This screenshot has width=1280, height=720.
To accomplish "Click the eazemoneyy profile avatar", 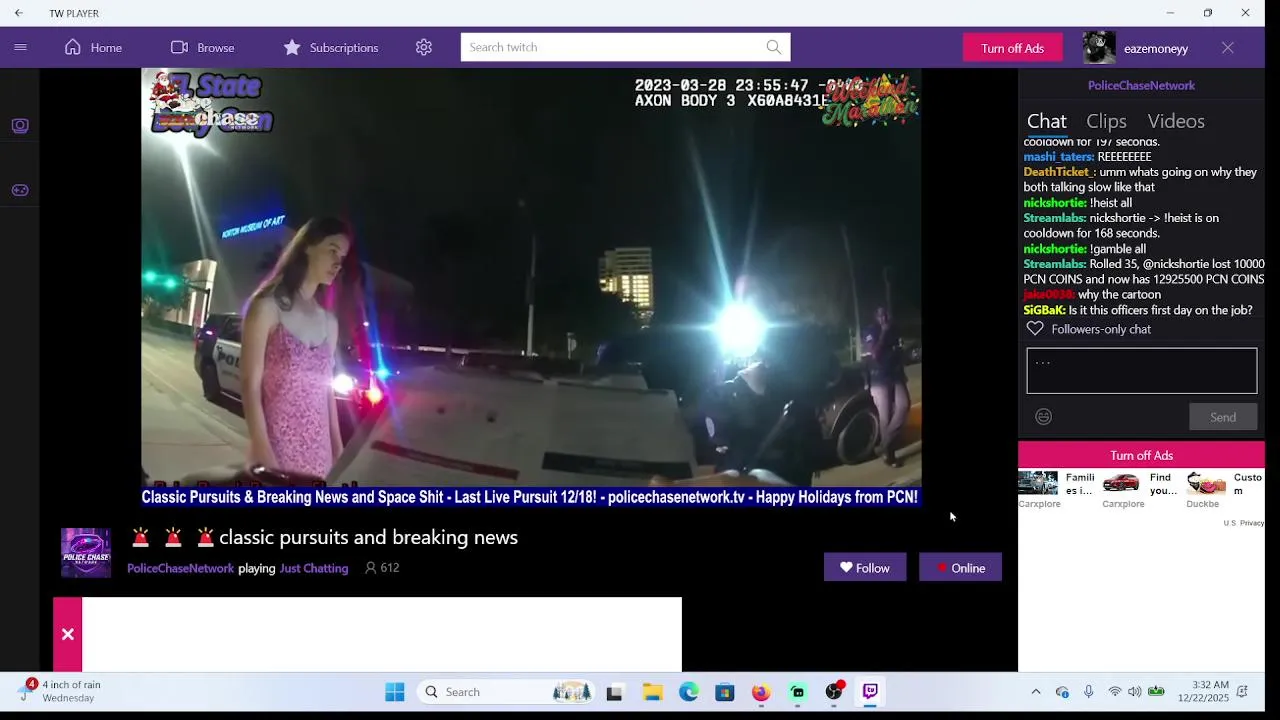I will 1099,47.
